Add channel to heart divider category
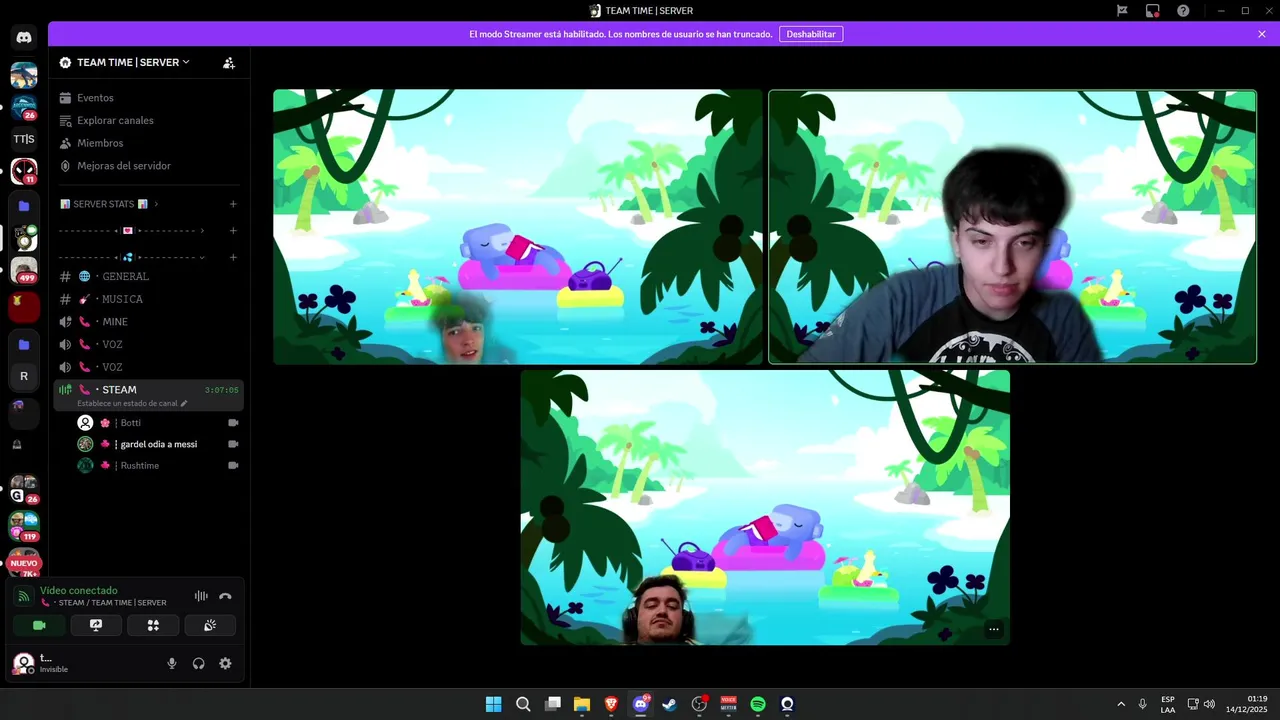Screen dimensions: 1280x720 coord(233,231)
